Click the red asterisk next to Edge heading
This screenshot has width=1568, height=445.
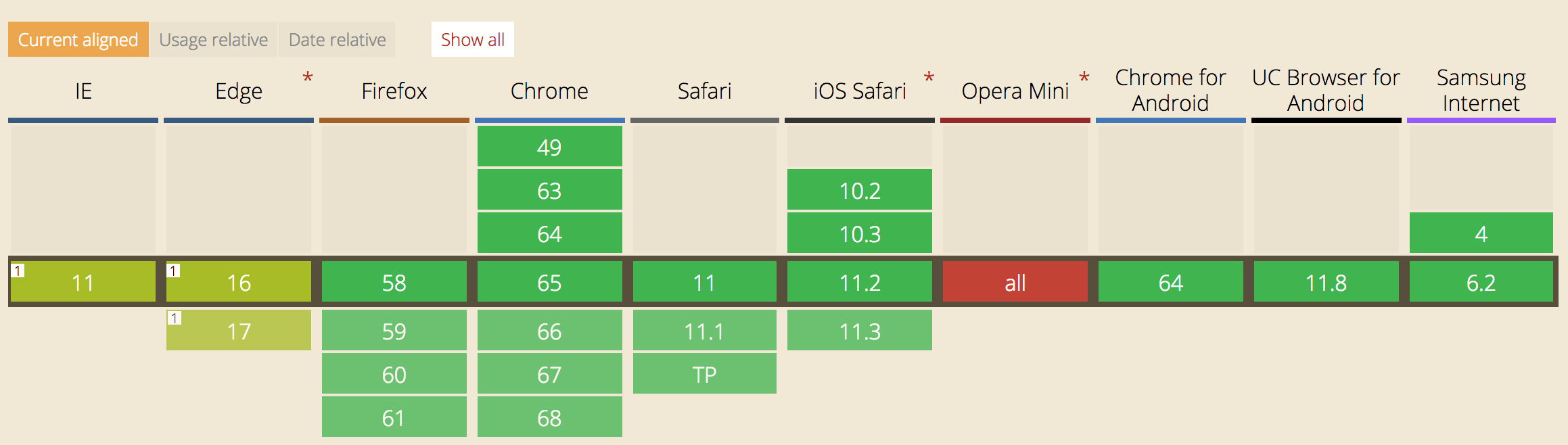pyautogui.click(x=308, y=78)
